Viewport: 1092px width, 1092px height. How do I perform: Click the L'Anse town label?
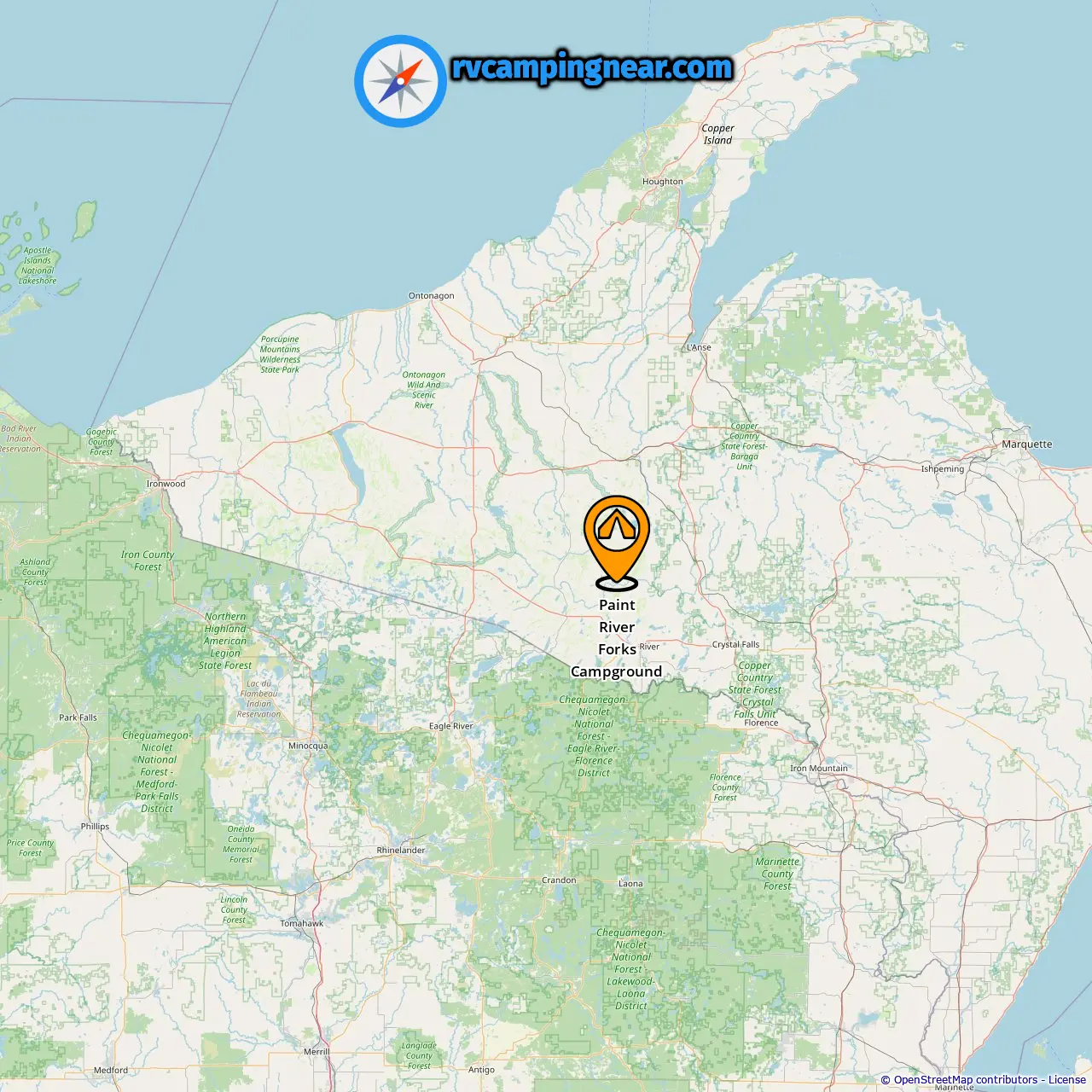tap(699, 347)
